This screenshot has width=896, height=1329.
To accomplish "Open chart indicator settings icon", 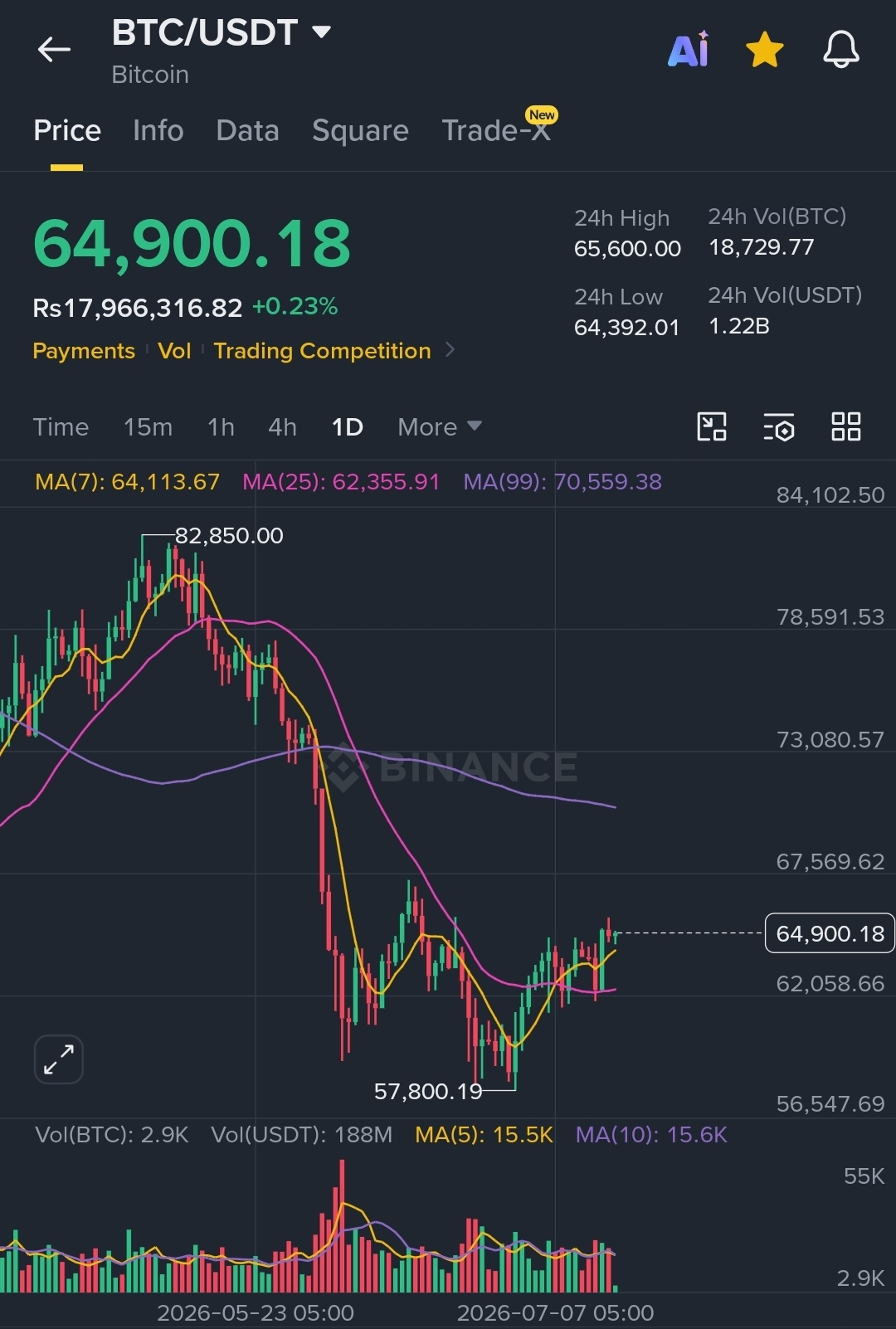I will click(x=779, y=426).
